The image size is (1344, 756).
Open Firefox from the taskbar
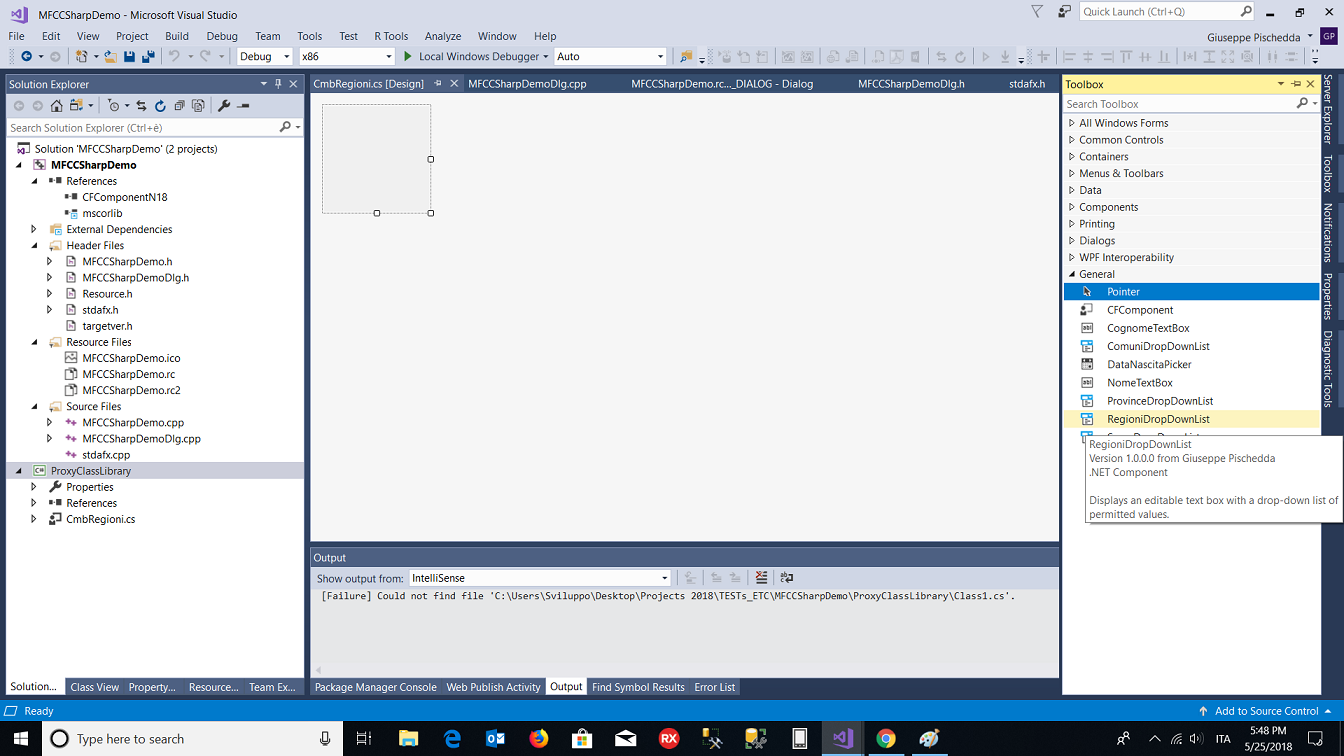(x=539, y=739)
